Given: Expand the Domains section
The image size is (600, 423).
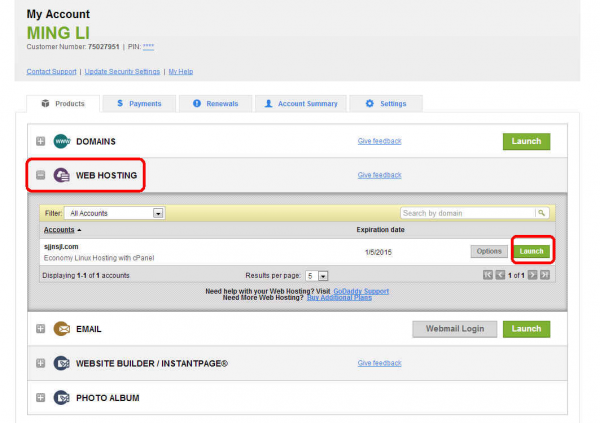Looking at the screenshot, I should tap(41, 141).
